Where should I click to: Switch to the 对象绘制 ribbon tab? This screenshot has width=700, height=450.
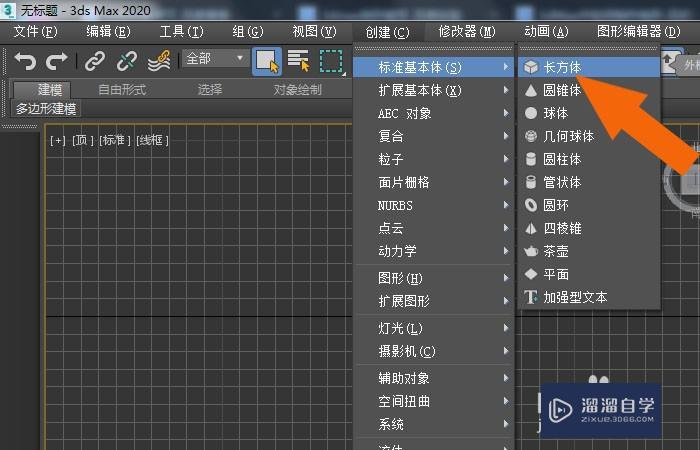(297, 90)
